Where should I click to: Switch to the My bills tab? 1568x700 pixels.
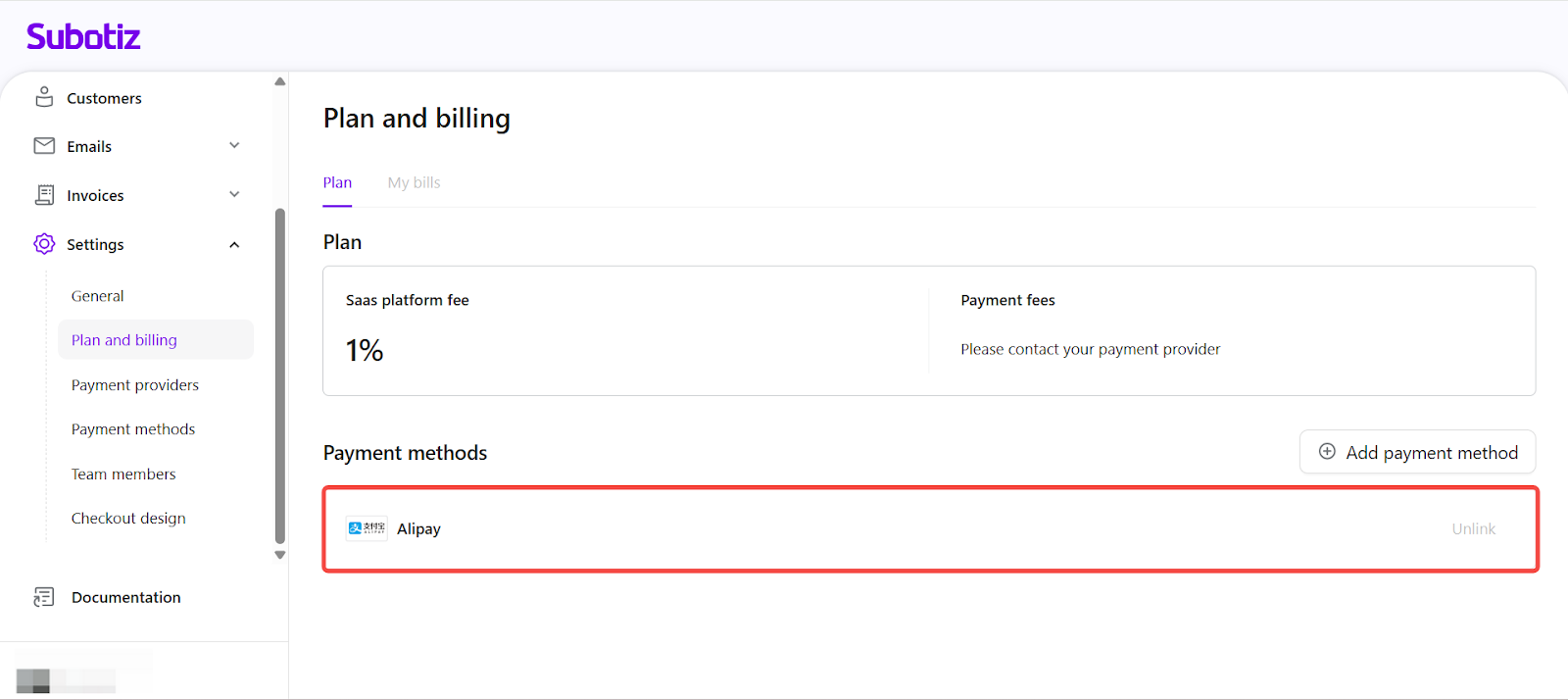pos(414,183)
